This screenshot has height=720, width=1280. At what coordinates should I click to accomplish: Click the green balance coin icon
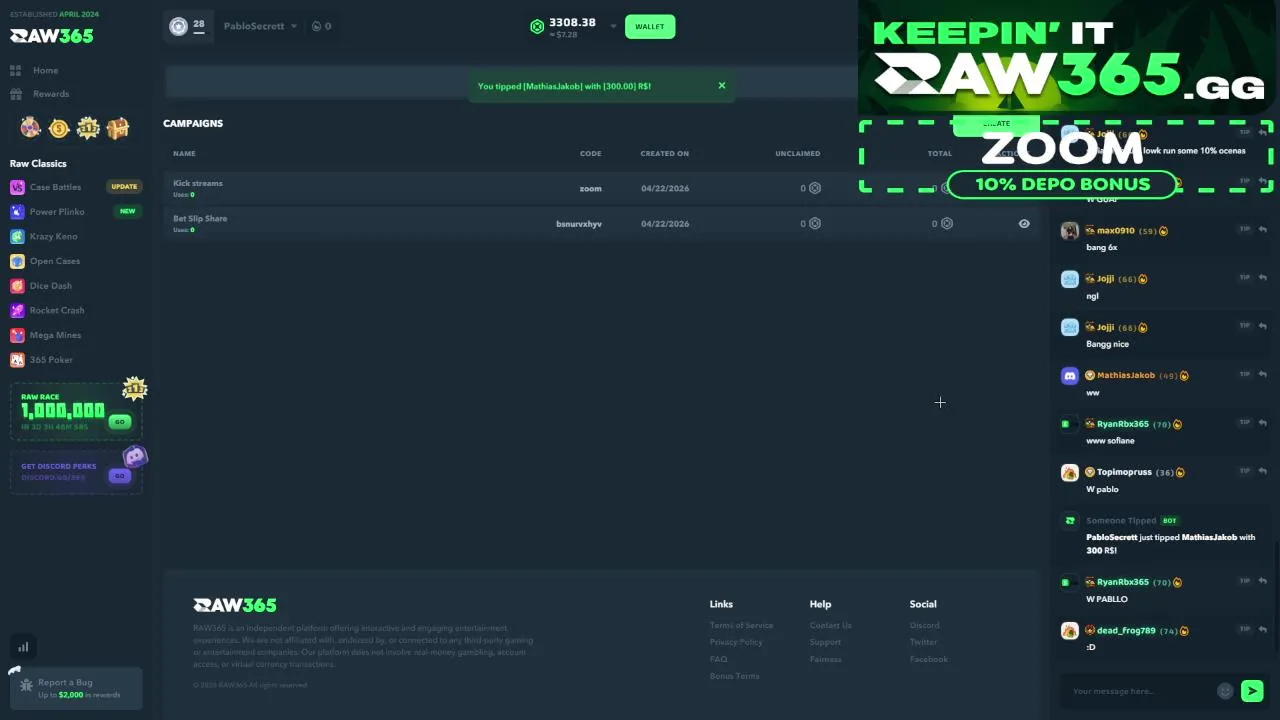[x=537, y=27]
